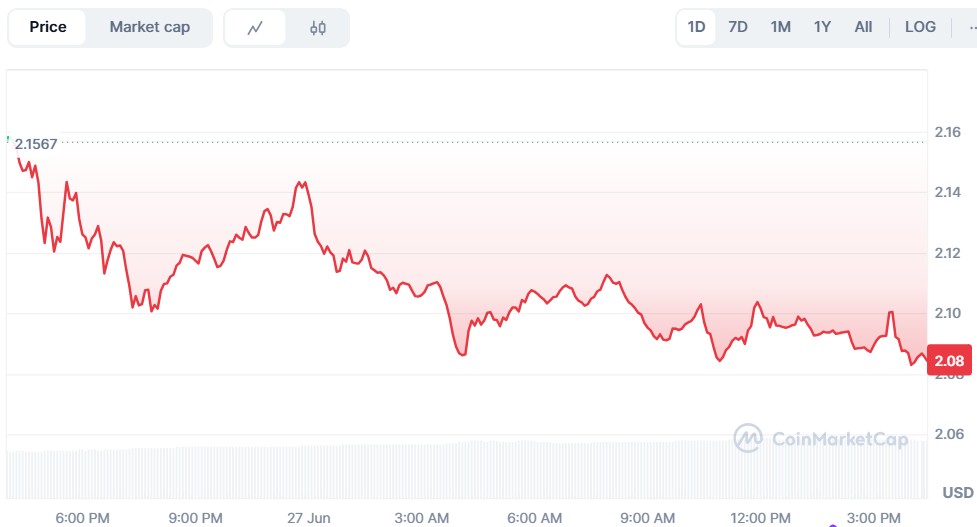Click the USD currency label

958,493
